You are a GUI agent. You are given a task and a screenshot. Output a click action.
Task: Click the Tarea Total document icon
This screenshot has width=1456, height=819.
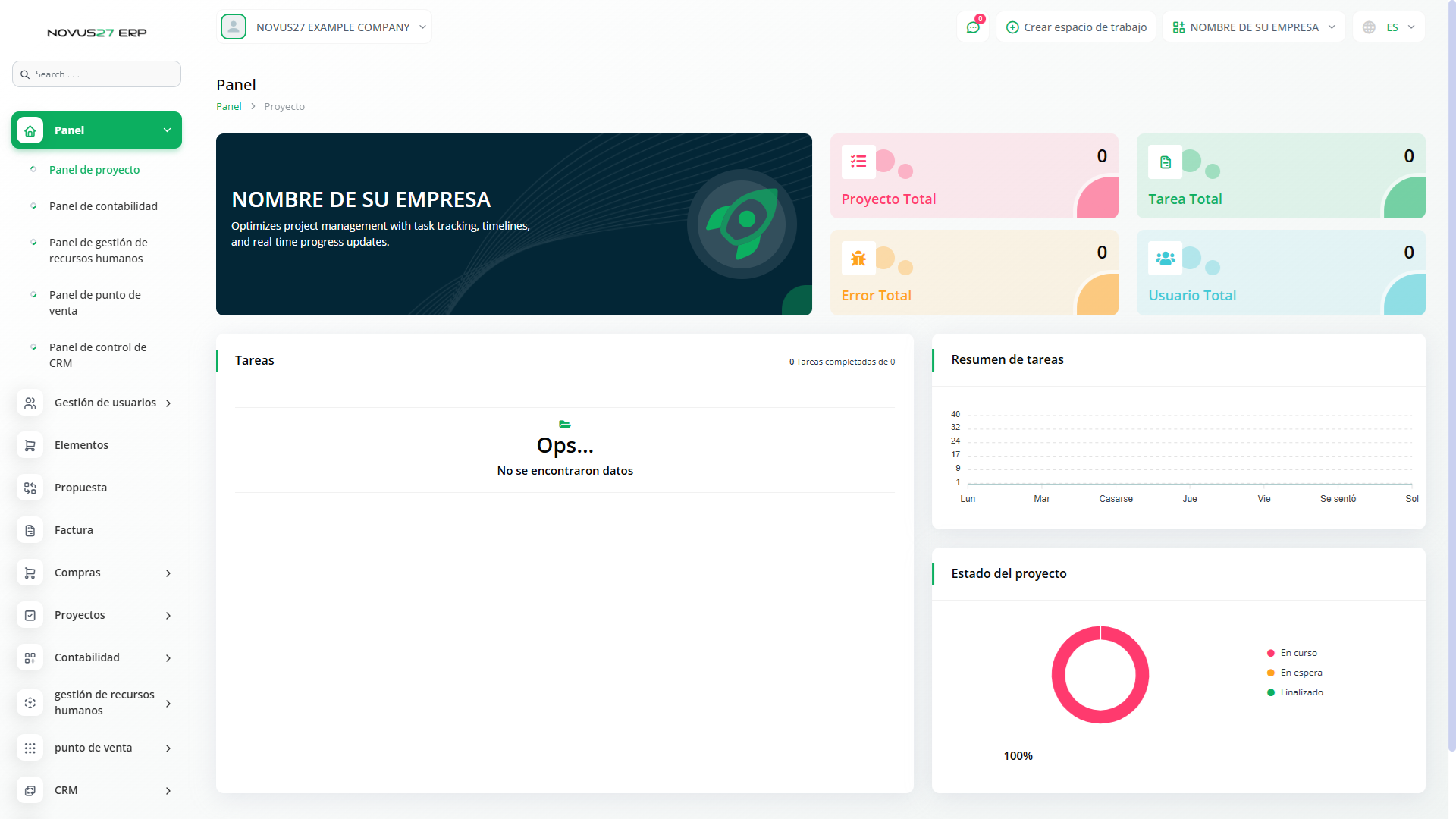pyautogui.click(x=1165, y=162)
